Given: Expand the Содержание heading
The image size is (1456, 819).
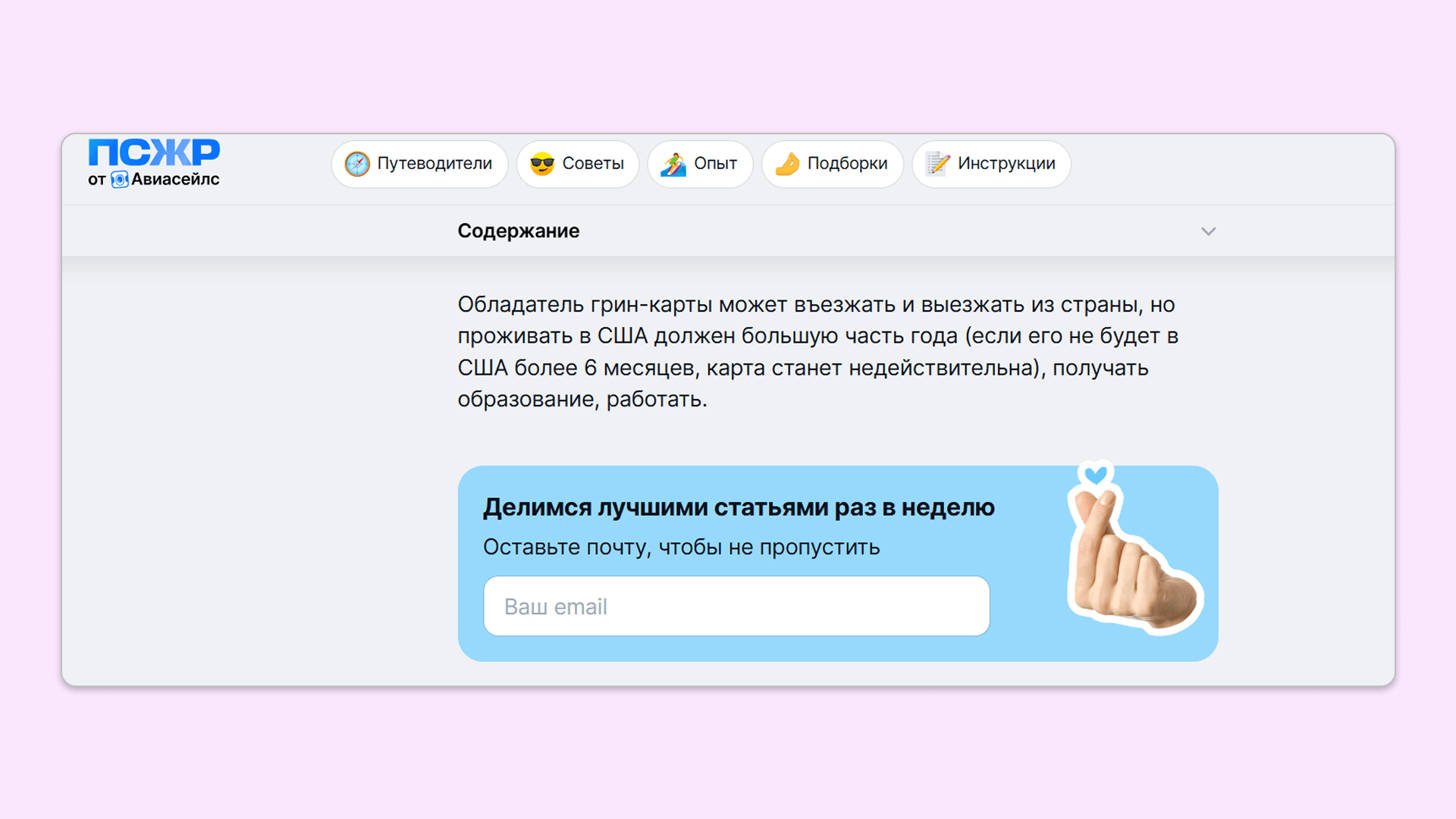Looking at the screenshot, I should pyautogui.click(x=519, y=231).
